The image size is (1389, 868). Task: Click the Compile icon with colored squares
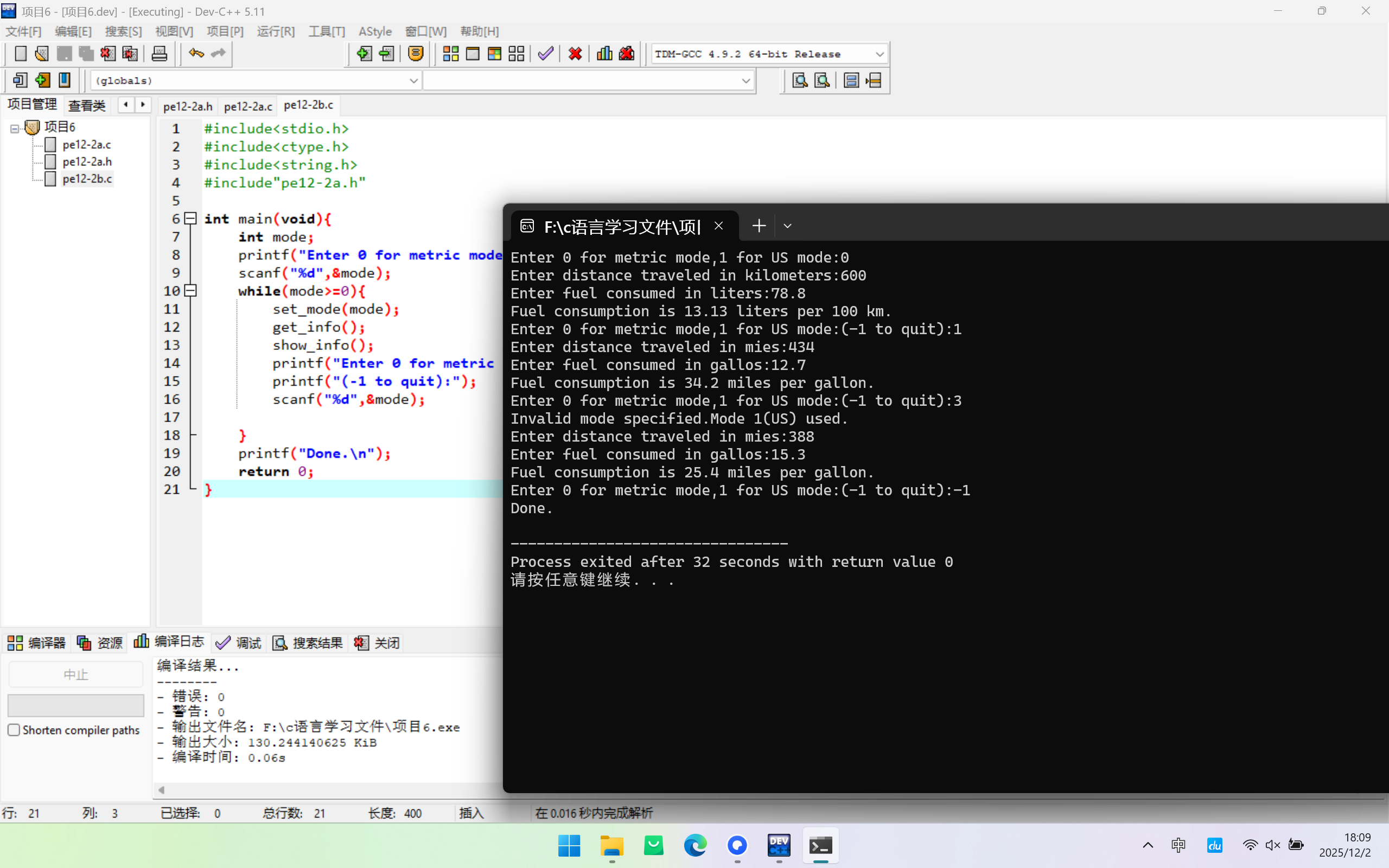click(x=450, y=54)
